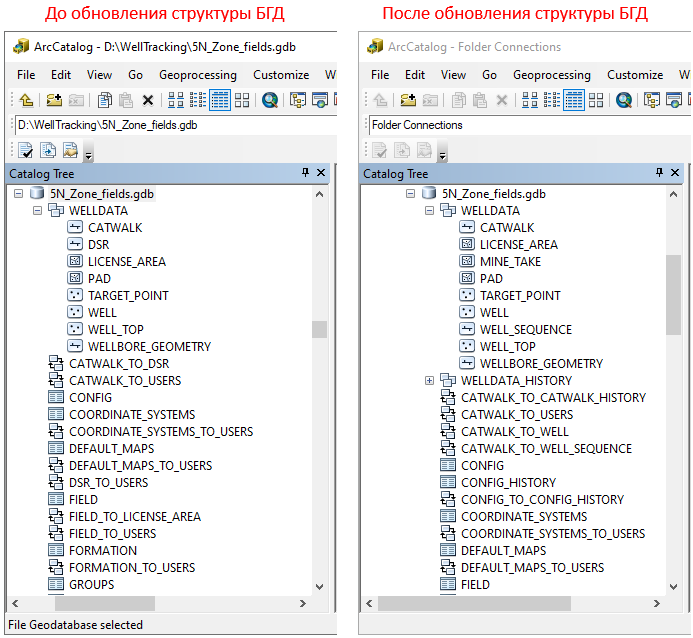Click Up One Level icon in left ArcCatalog window
Screen dimensions: 693x638
coord(26,100)
